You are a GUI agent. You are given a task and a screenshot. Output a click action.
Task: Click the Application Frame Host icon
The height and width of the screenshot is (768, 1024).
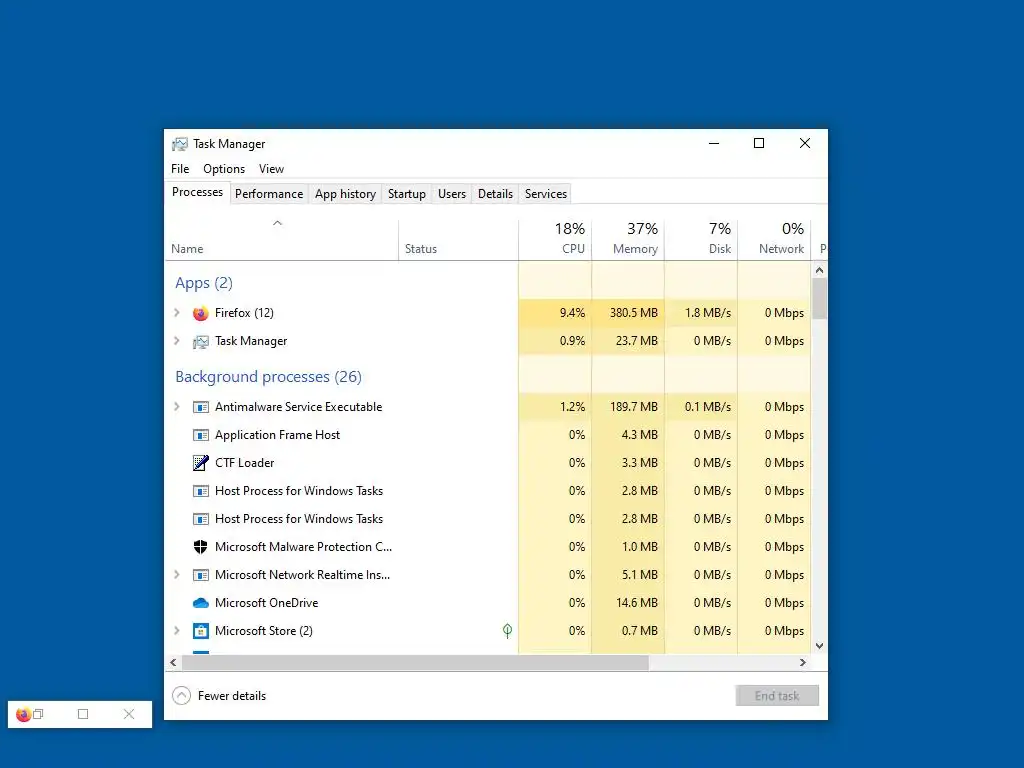200,435
